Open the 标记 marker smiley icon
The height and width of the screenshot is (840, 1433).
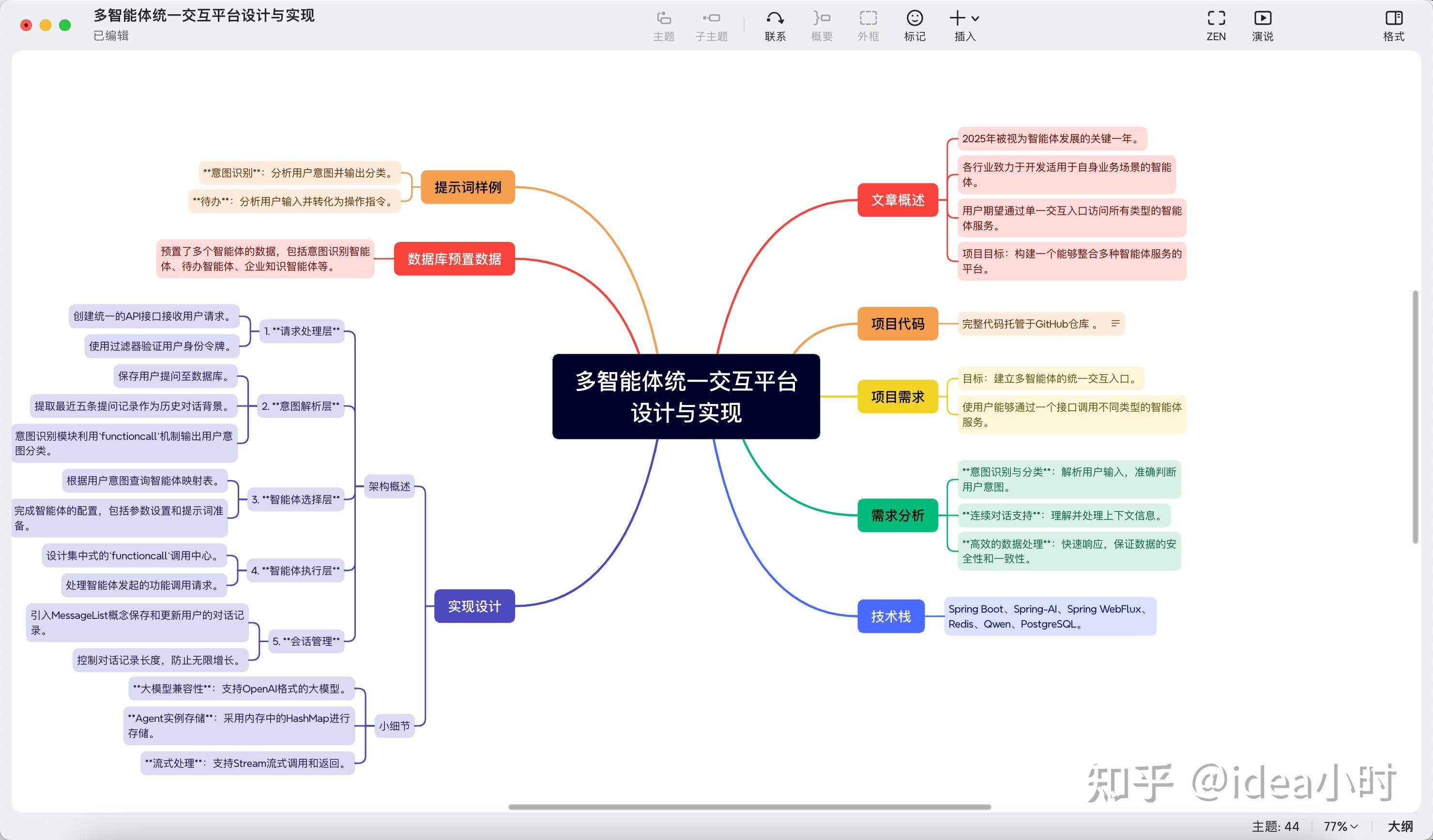pos(915,19)
